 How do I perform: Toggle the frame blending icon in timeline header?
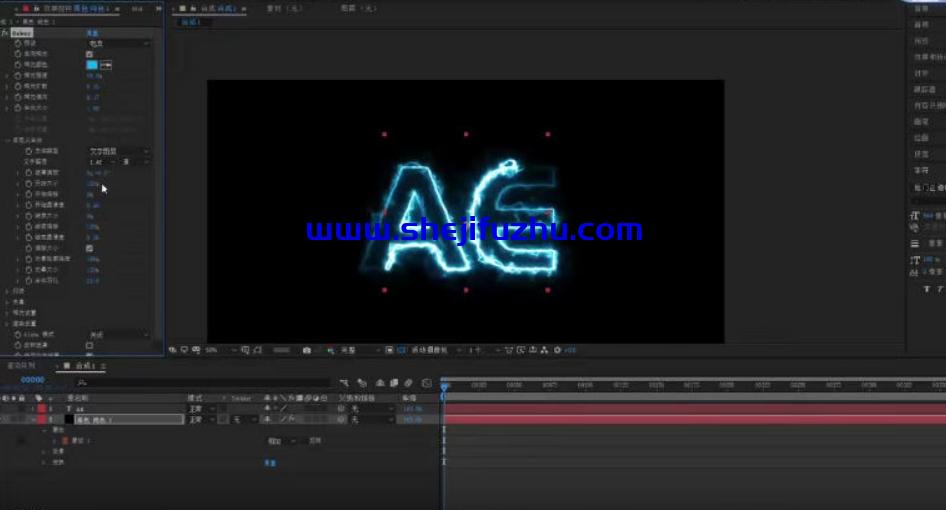[x=394, y=383]
